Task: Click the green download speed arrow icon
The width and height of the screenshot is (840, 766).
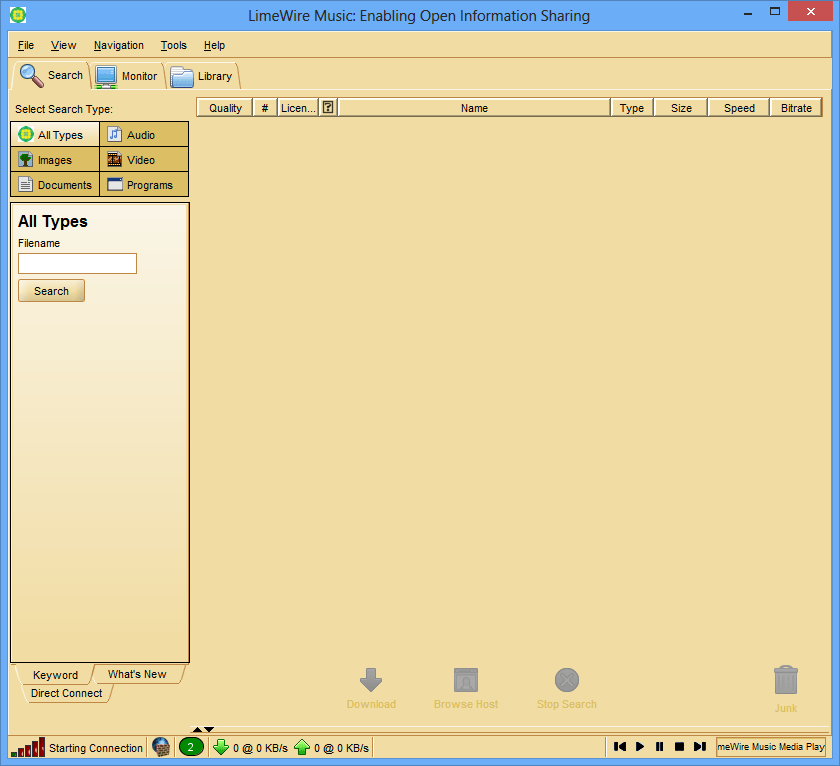Action: pos(221,747)
